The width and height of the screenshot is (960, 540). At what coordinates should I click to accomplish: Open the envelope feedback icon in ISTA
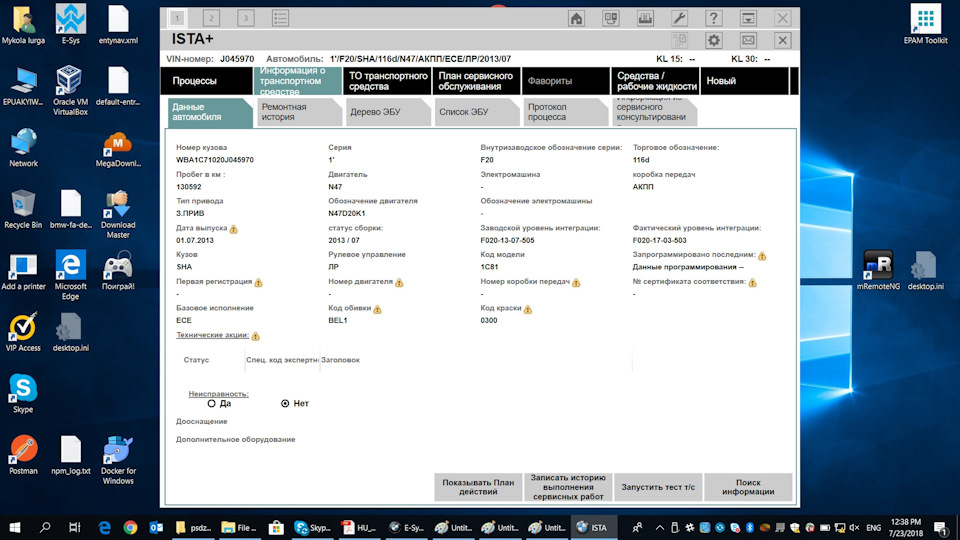pos(748,40)
